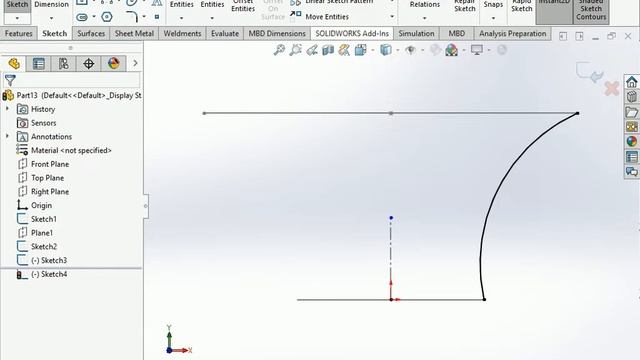640x360 pixels.
Task: Open the ConfigurationManager tab icon
Action: (64, 64)
